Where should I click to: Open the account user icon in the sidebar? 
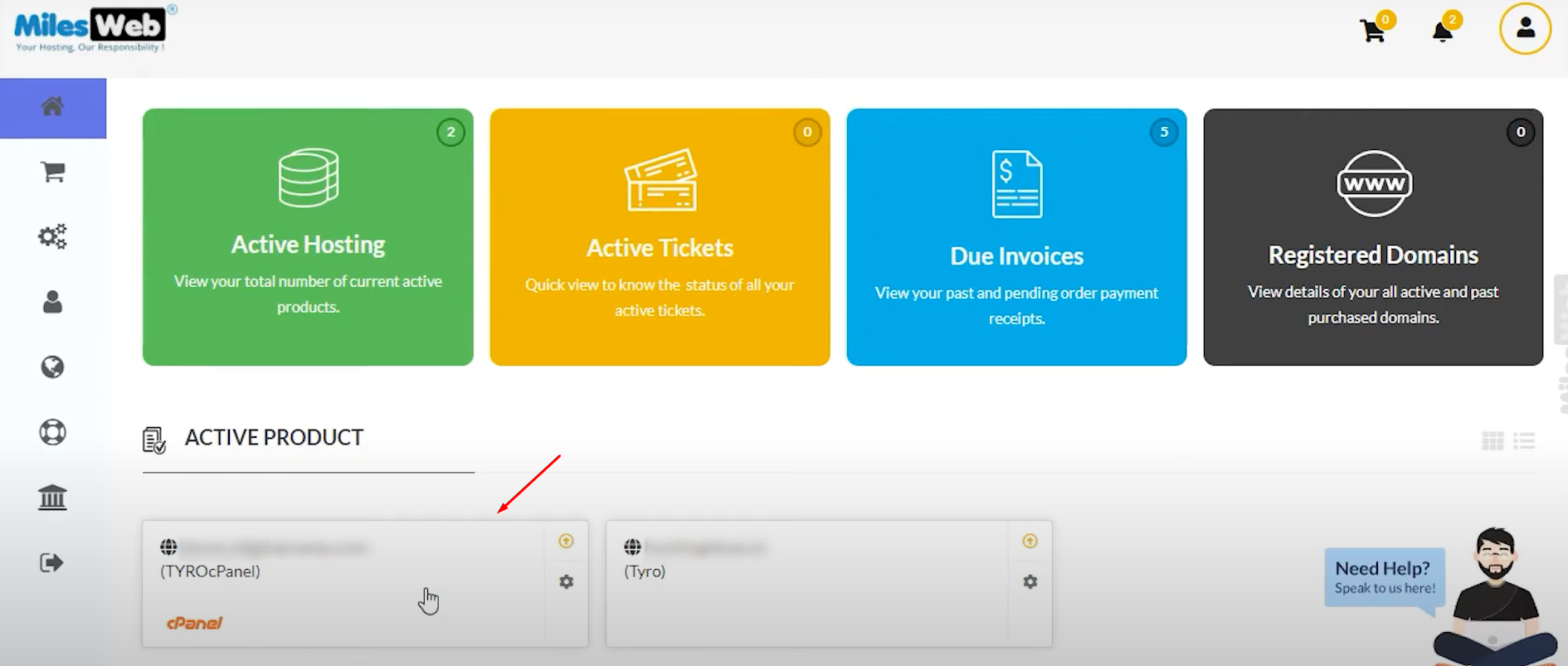point(52,302)
